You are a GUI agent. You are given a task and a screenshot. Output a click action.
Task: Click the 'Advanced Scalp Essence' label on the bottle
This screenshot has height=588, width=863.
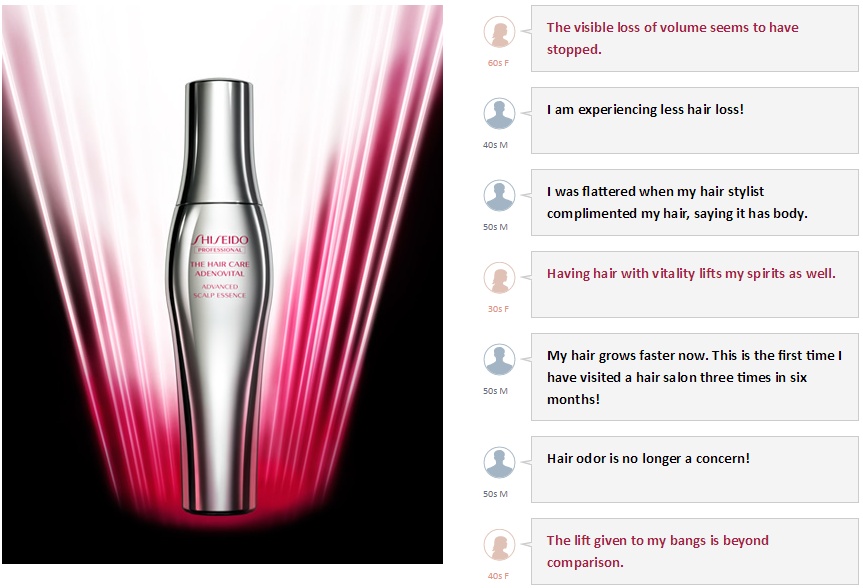(x=220, y=291)
